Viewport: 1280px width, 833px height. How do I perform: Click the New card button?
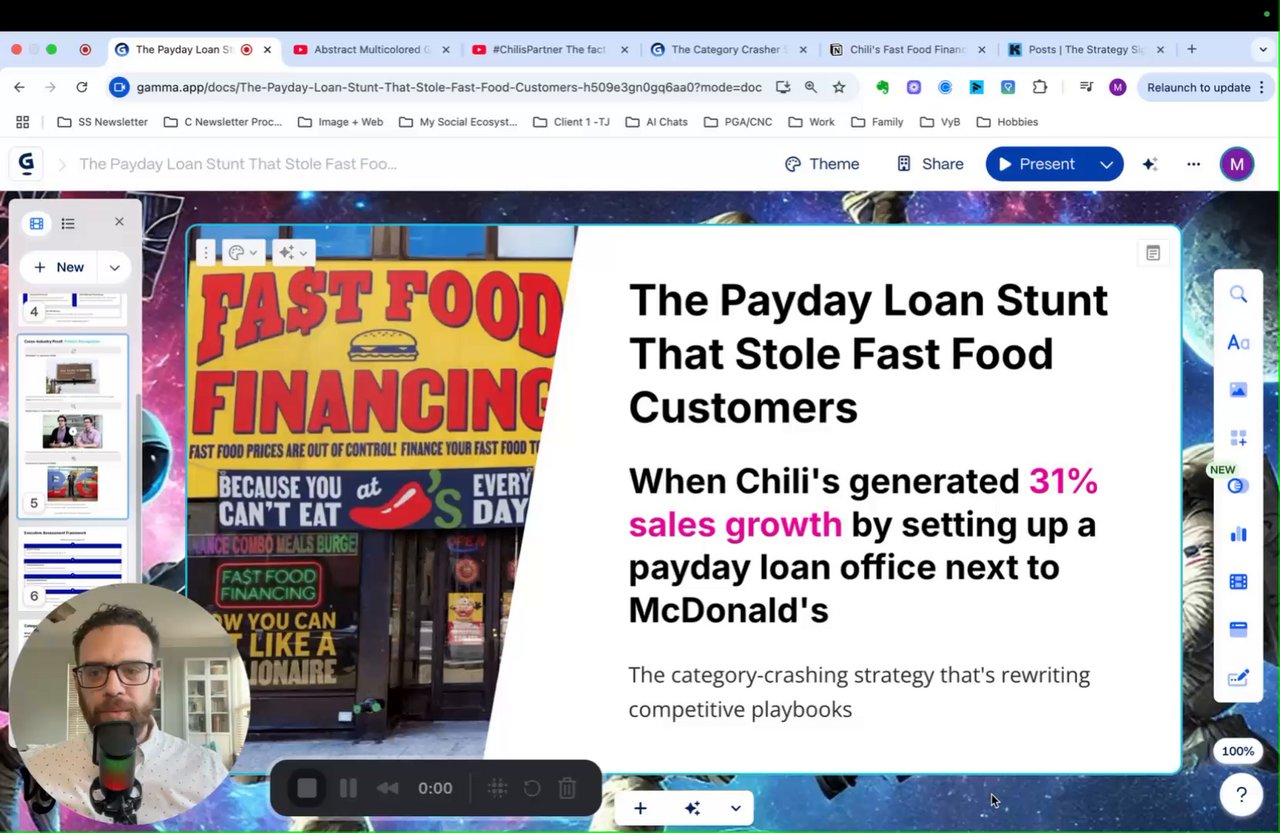pyautogui.click(x=59, y=267)
